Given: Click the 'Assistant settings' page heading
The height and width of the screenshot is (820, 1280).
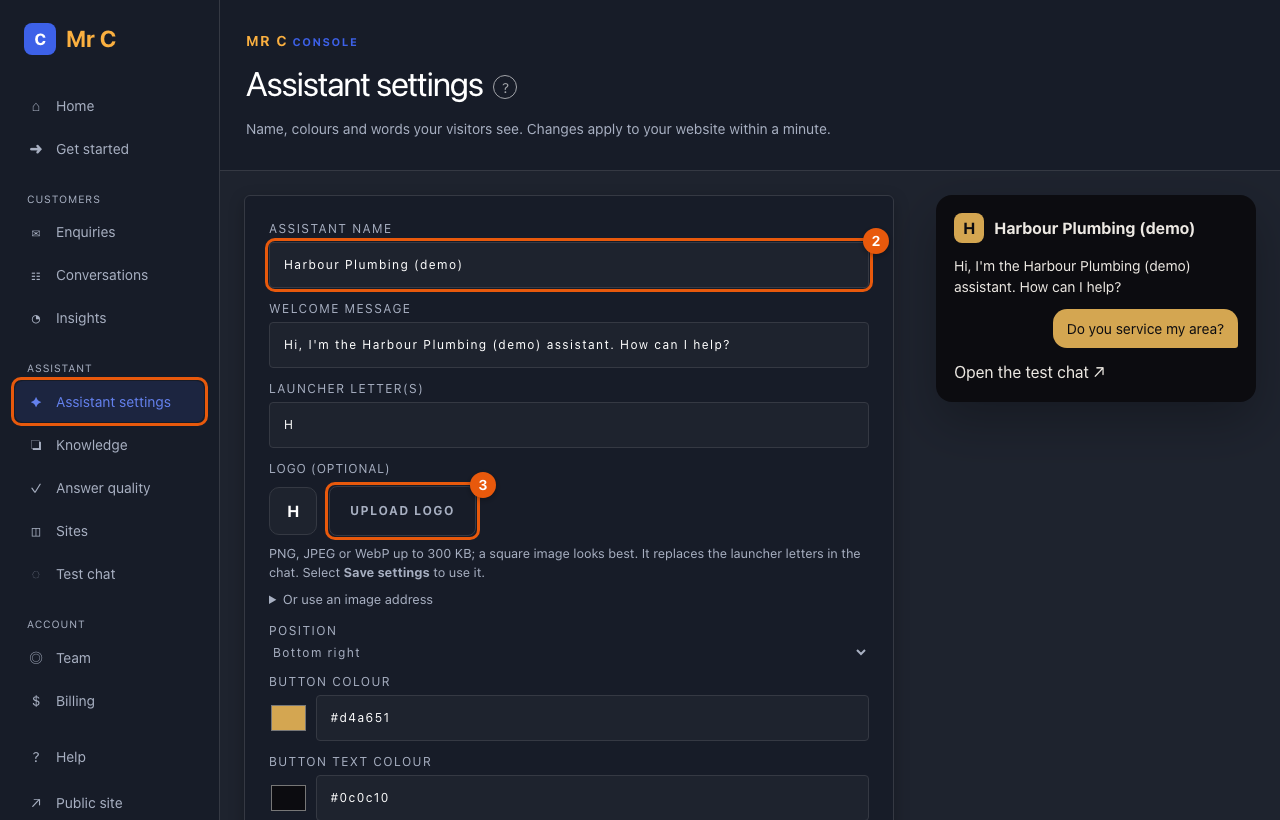Looking at the screenshot, I should click(365, 85).
